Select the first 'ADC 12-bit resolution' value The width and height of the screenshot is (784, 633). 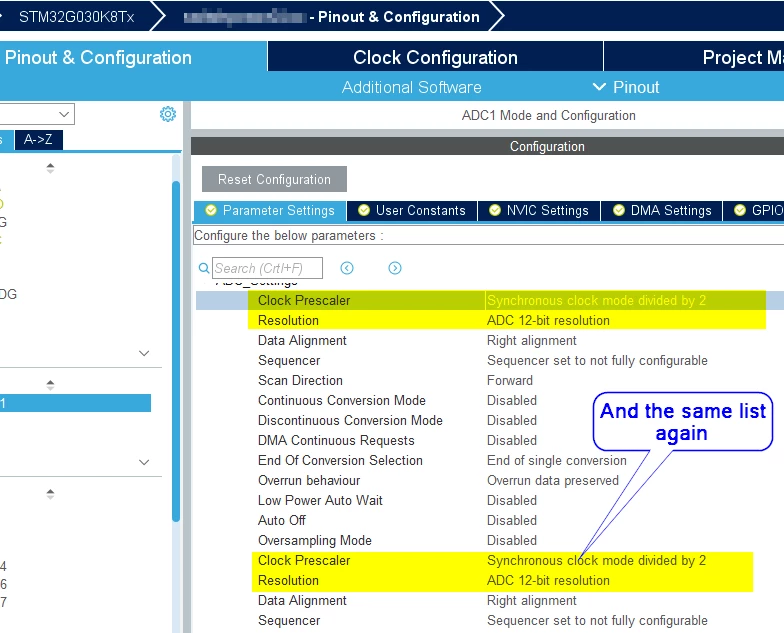point(548,320)
